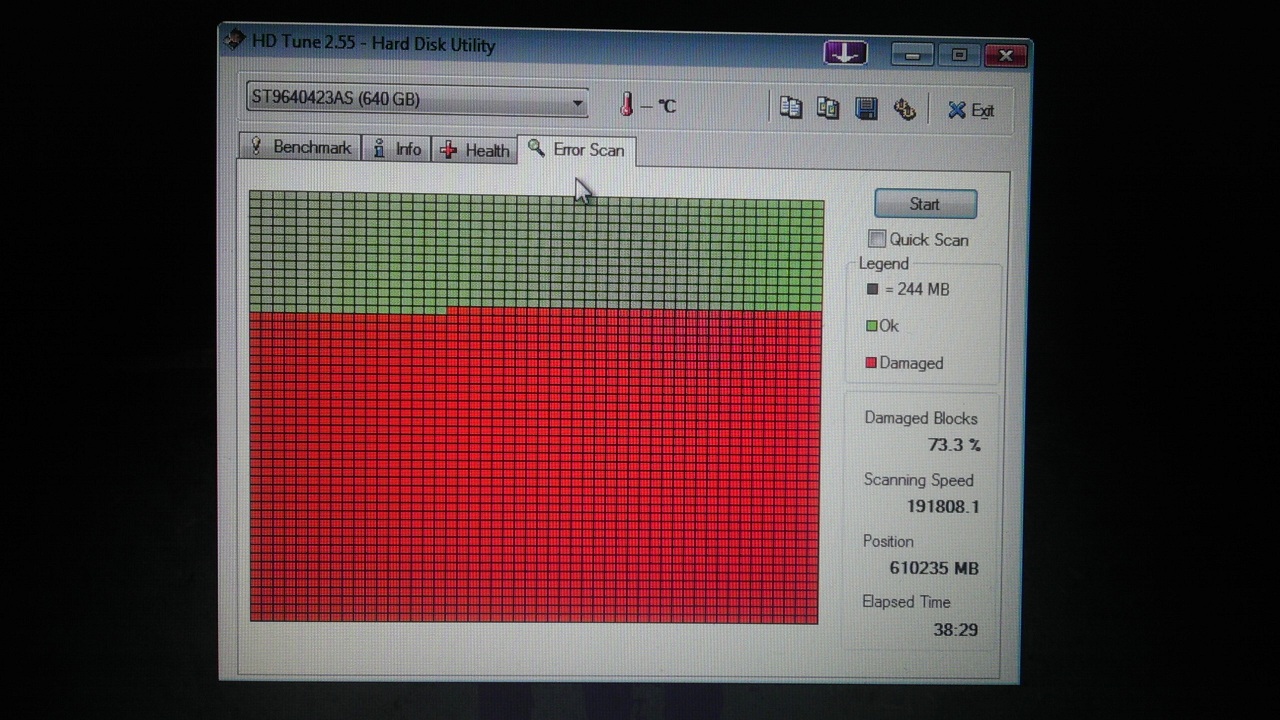1280x720 pixels.
Task: Enable the Quick Scan checkbox
Action: pos(877,239)
